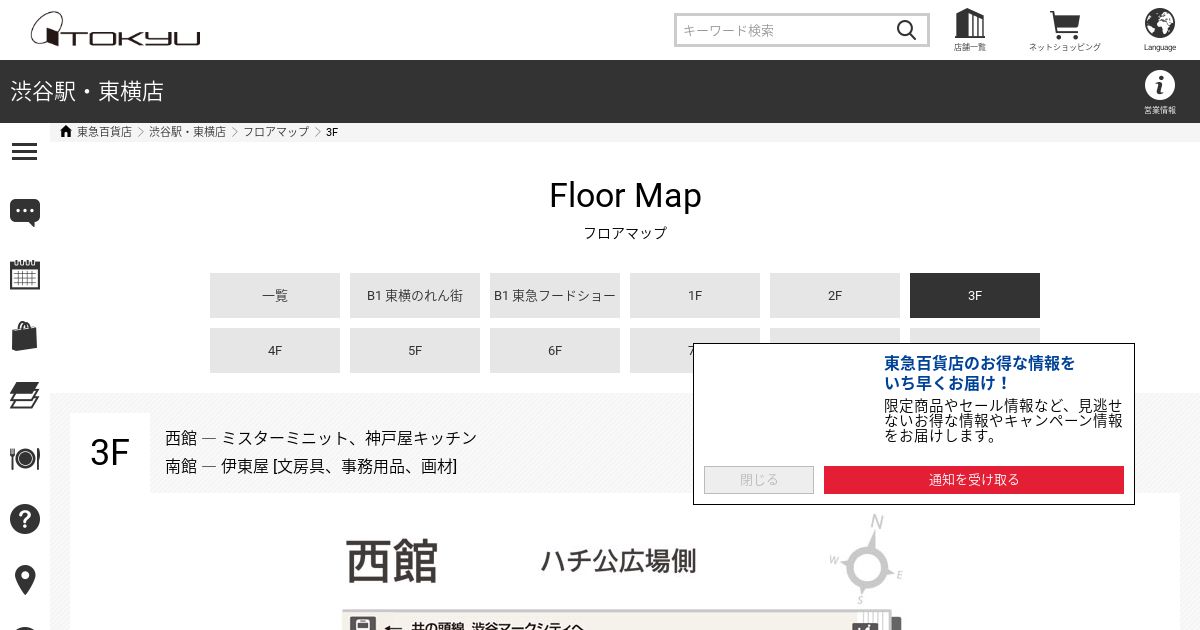Select the 2F floor tab
The height and width of the screenshot is (630, 1200).
[x=835, y=296]
